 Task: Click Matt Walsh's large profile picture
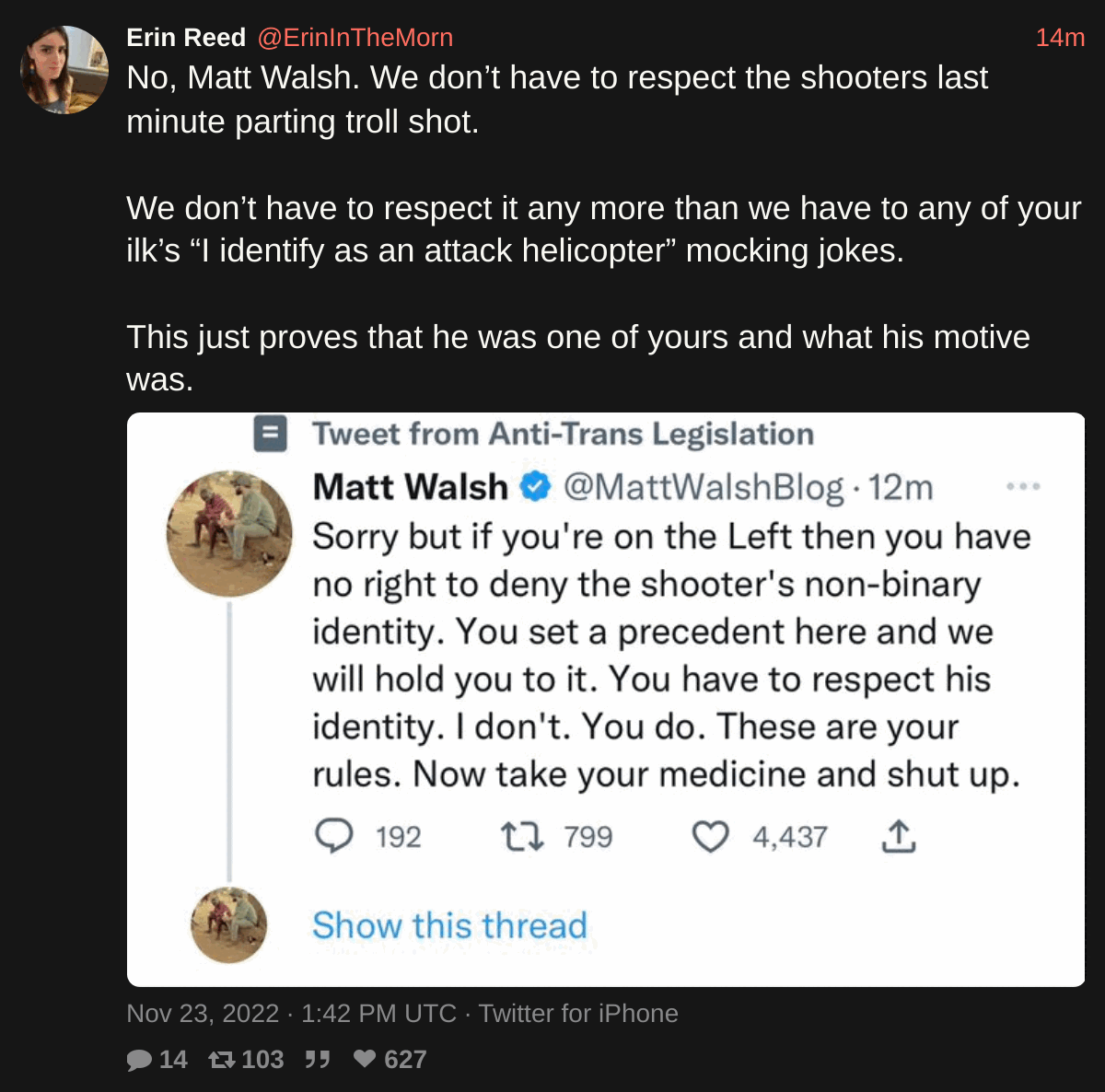pyautogui.click(x=229, y=533)
